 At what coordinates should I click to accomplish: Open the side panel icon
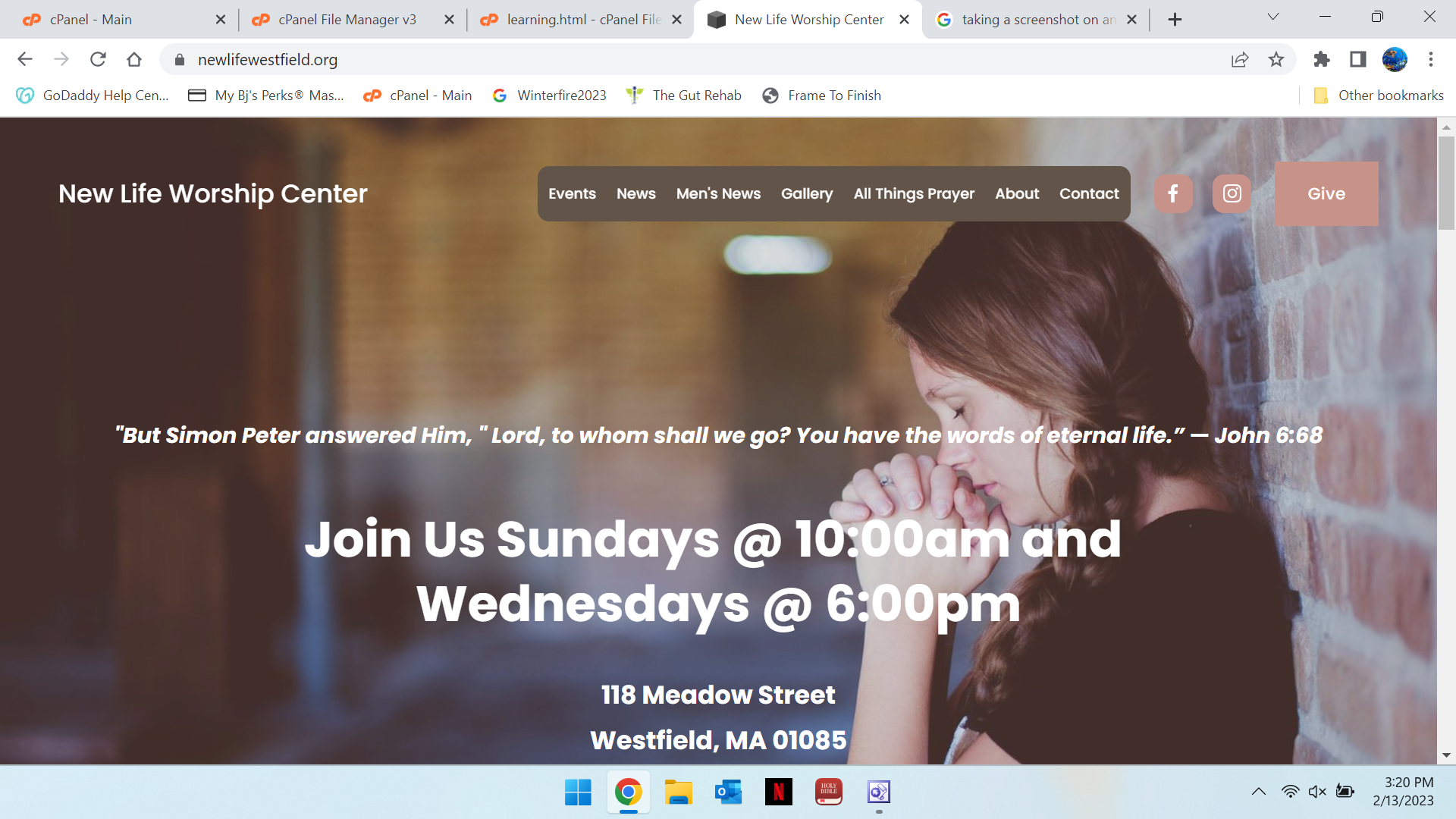(x=1358, y=59)
